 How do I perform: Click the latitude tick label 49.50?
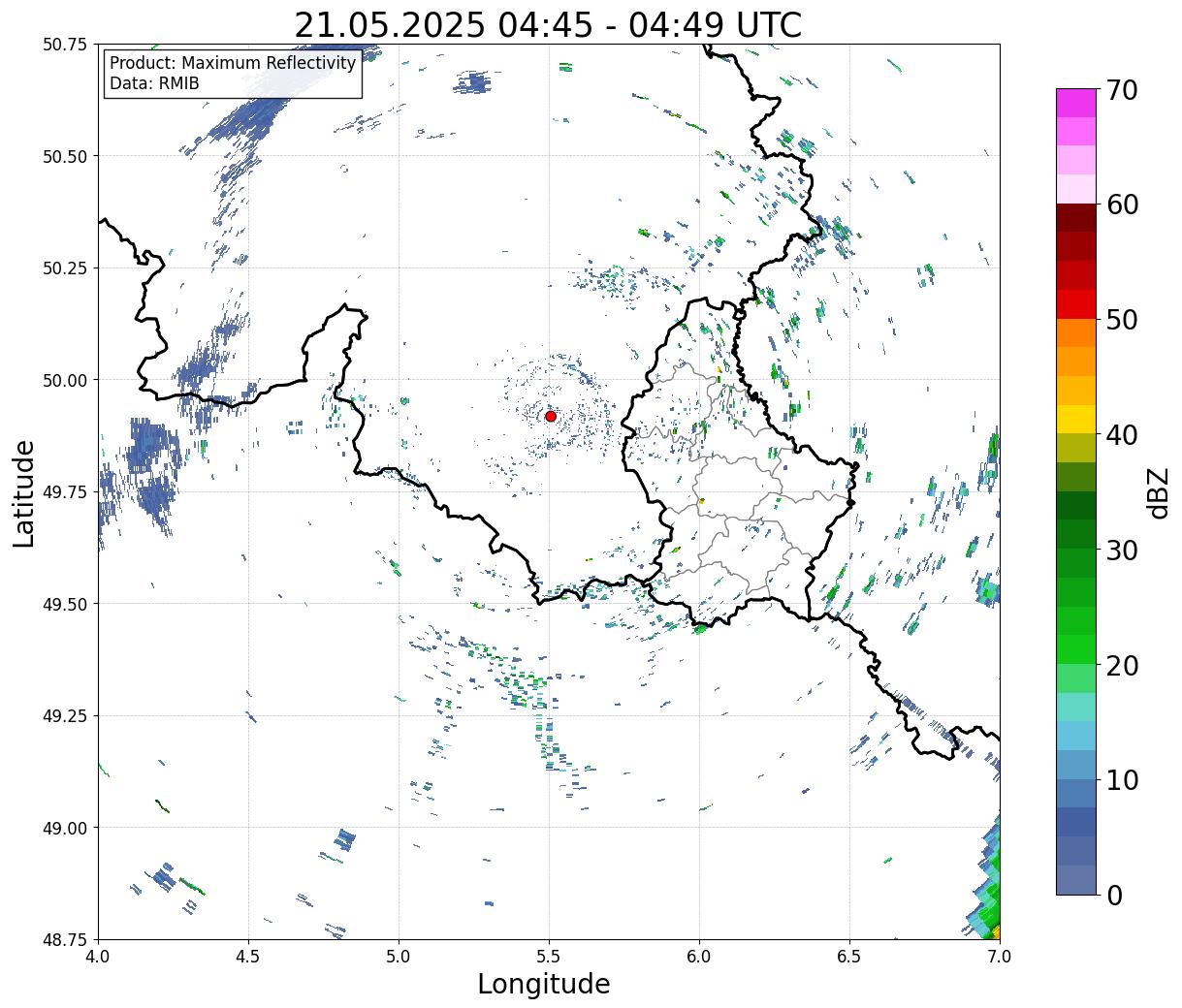[x=65, y=604]
